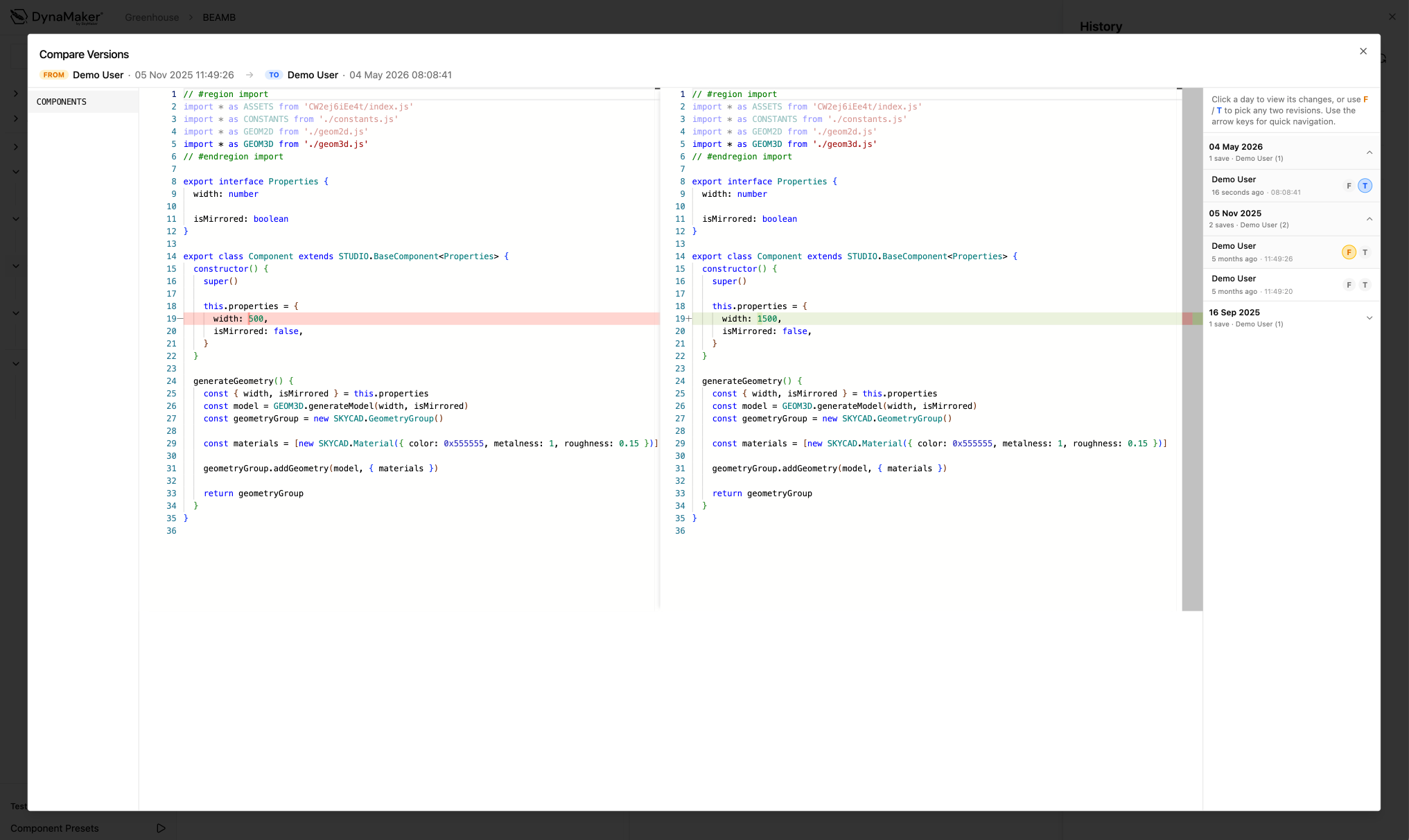Click '1 save · Demo User (1)' under 04 May
Screen dimensions: 1409x840
click(1245, 159)
